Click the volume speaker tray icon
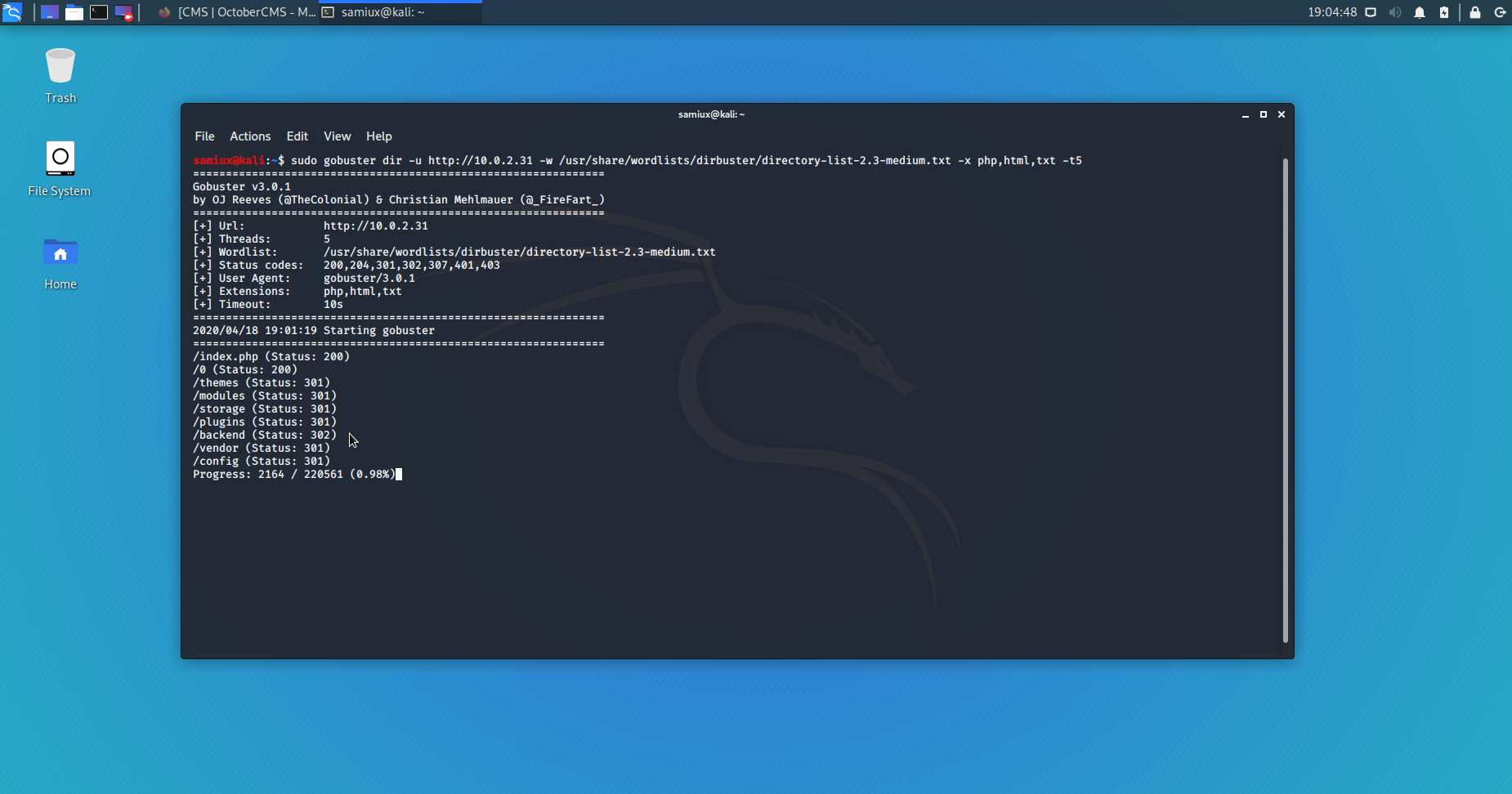The image size is (1512, 794). [x=1395, y=12]
